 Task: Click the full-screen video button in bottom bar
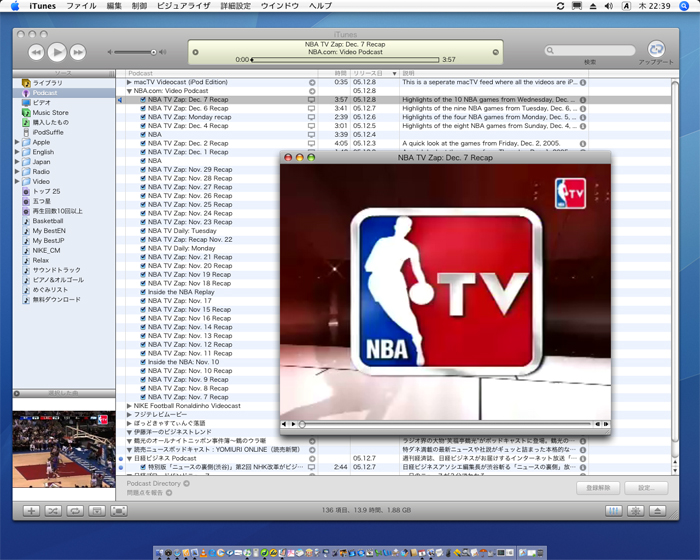tap(118, 510)
